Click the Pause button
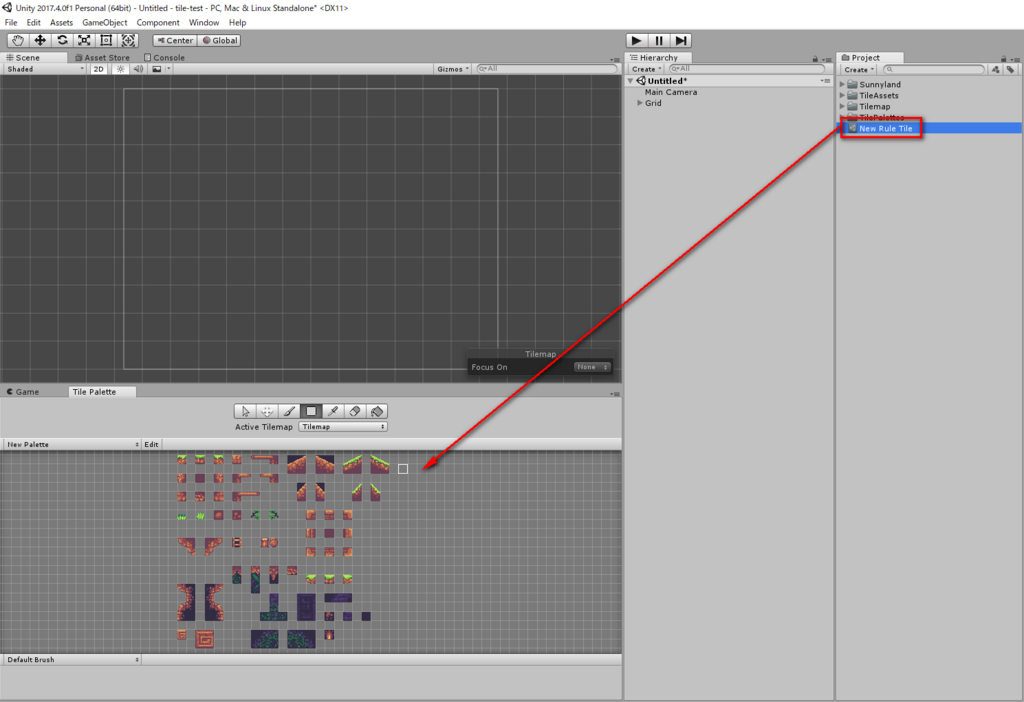 tap(658, 40)
